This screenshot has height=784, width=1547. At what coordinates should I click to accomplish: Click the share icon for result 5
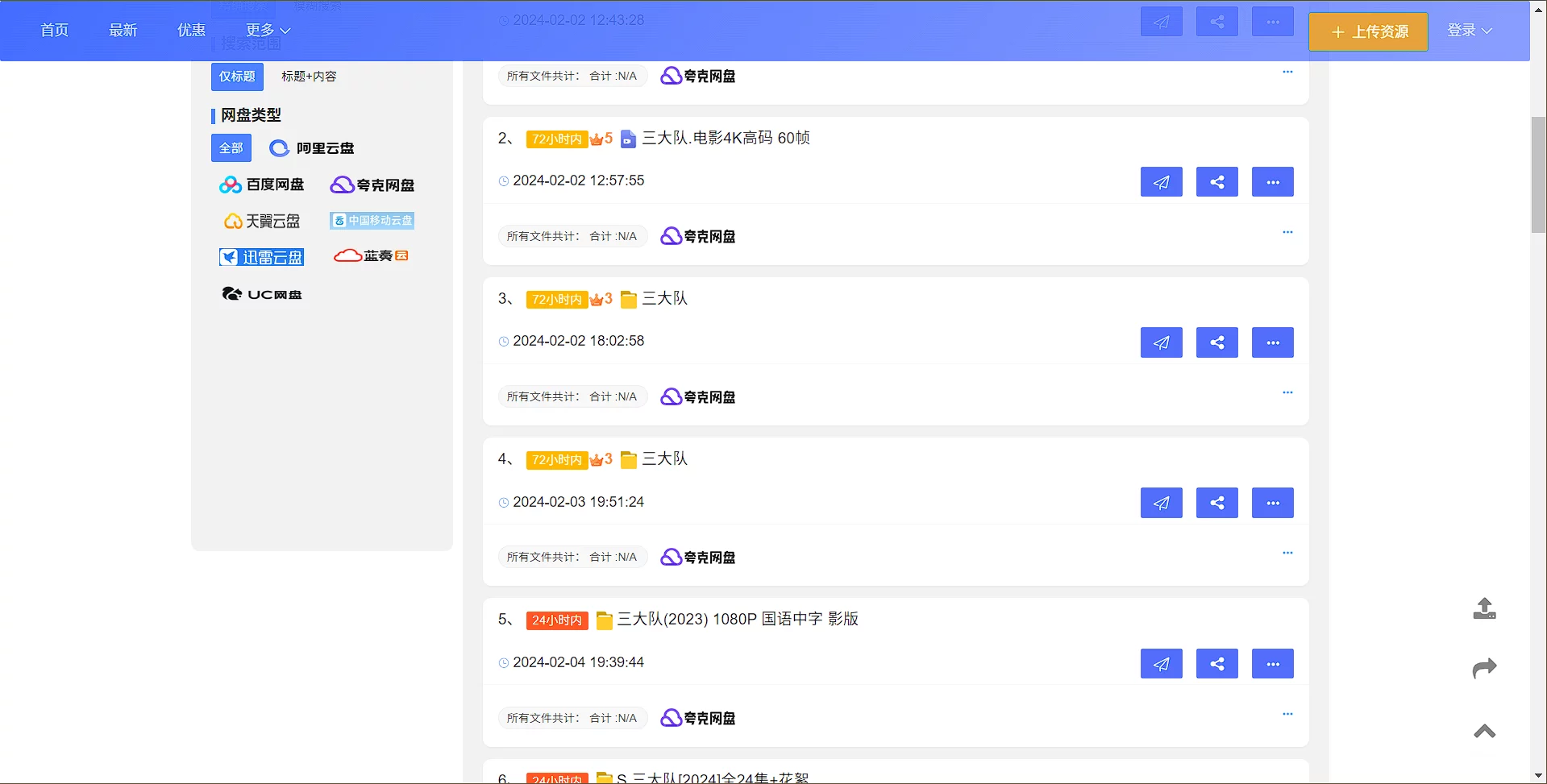1216,664
